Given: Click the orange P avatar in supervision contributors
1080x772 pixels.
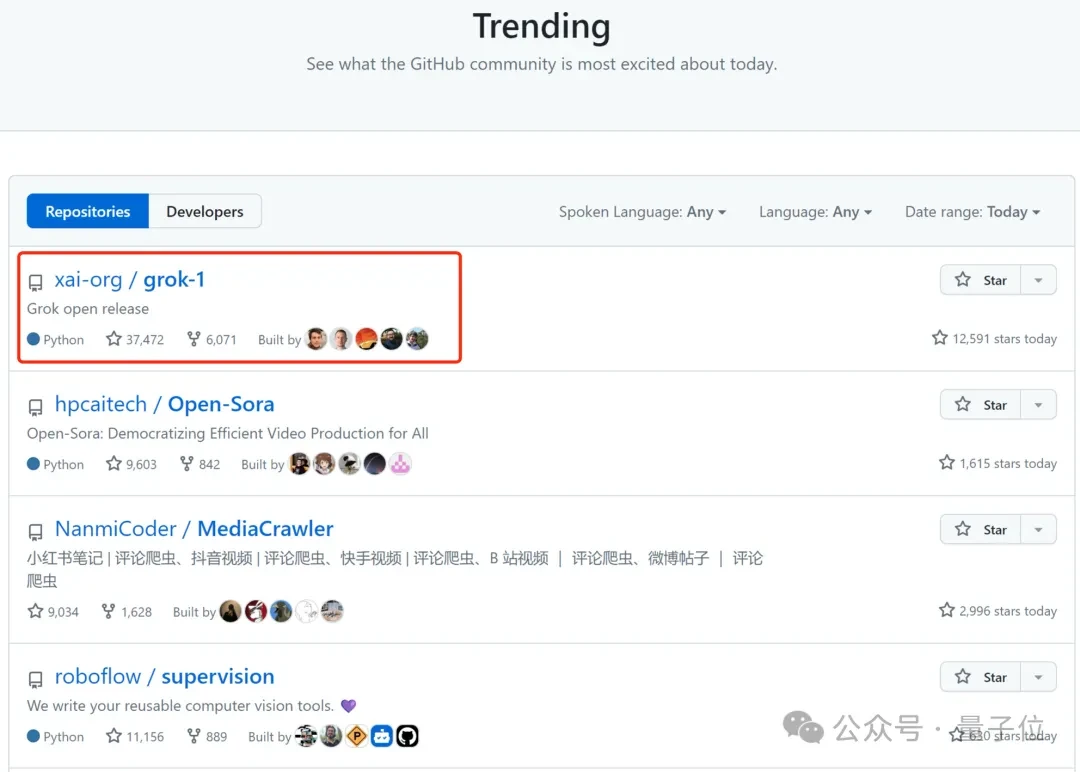Looking at the screenshot, I should pos(357,736).
